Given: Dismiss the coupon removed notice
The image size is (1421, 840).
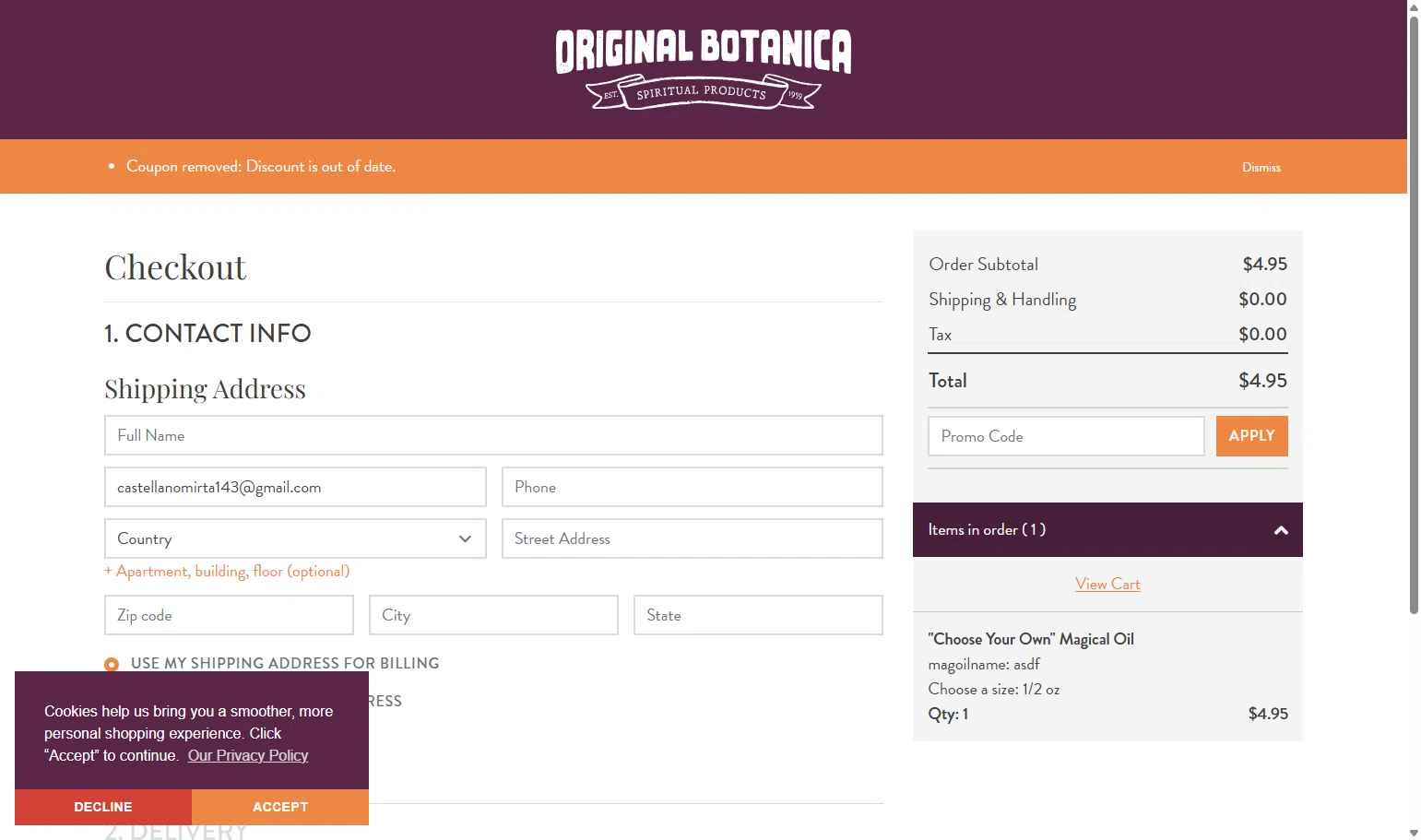Looking at the screenshot, I should pos(1261,167).
